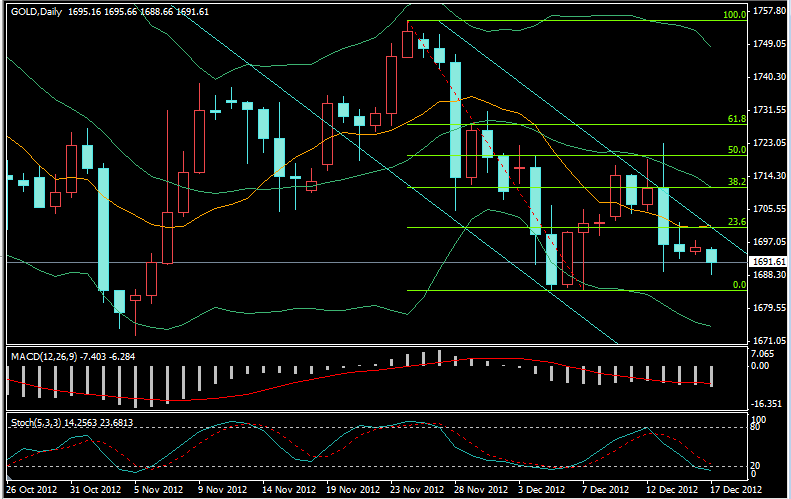Screen dimensions: 791x499
Task: Click the MACD scale value 7.065
Action: (x=762, y=354)
